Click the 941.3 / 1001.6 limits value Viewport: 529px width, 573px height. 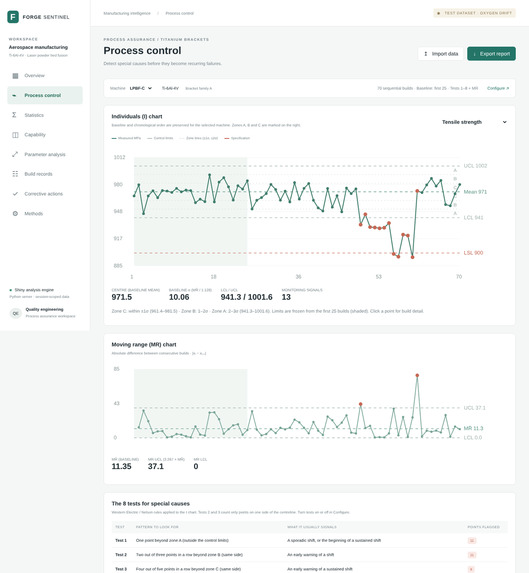[246, 297]
